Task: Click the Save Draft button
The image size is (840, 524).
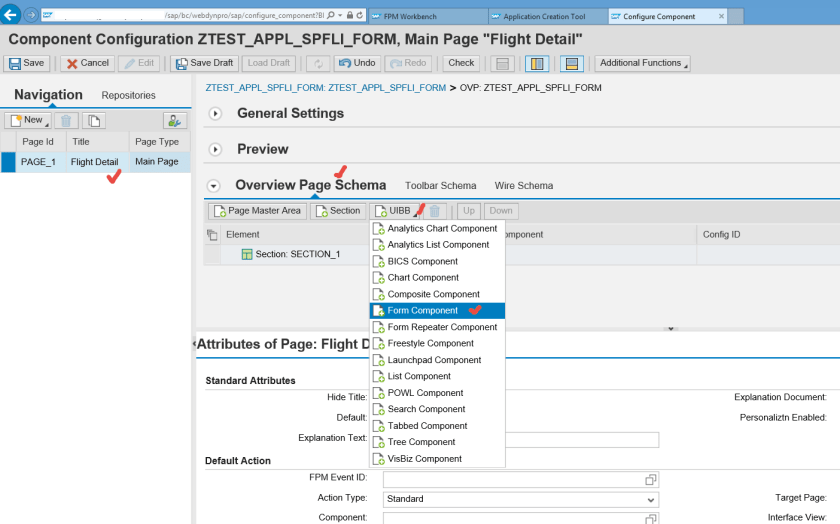Action: (205, 63)
